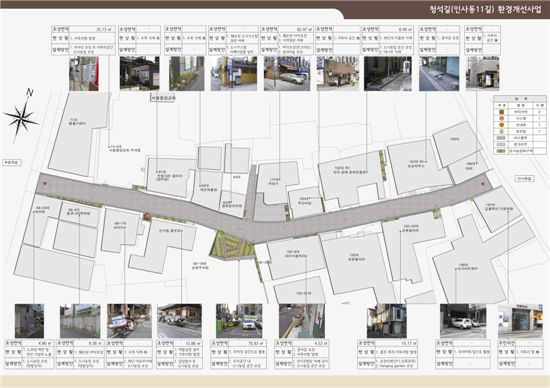The width and height of the screenshot is (550, 388).
Task: Pick the green landscaping swatch in the legend
Action: [x=502, y=151]
